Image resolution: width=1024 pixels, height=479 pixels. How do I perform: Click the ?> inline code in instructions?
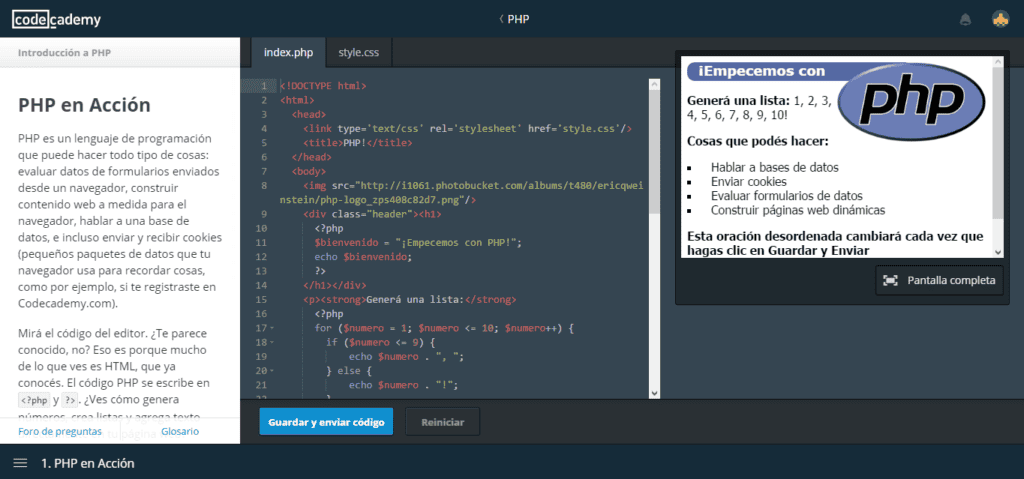click(x=69, y=400)
